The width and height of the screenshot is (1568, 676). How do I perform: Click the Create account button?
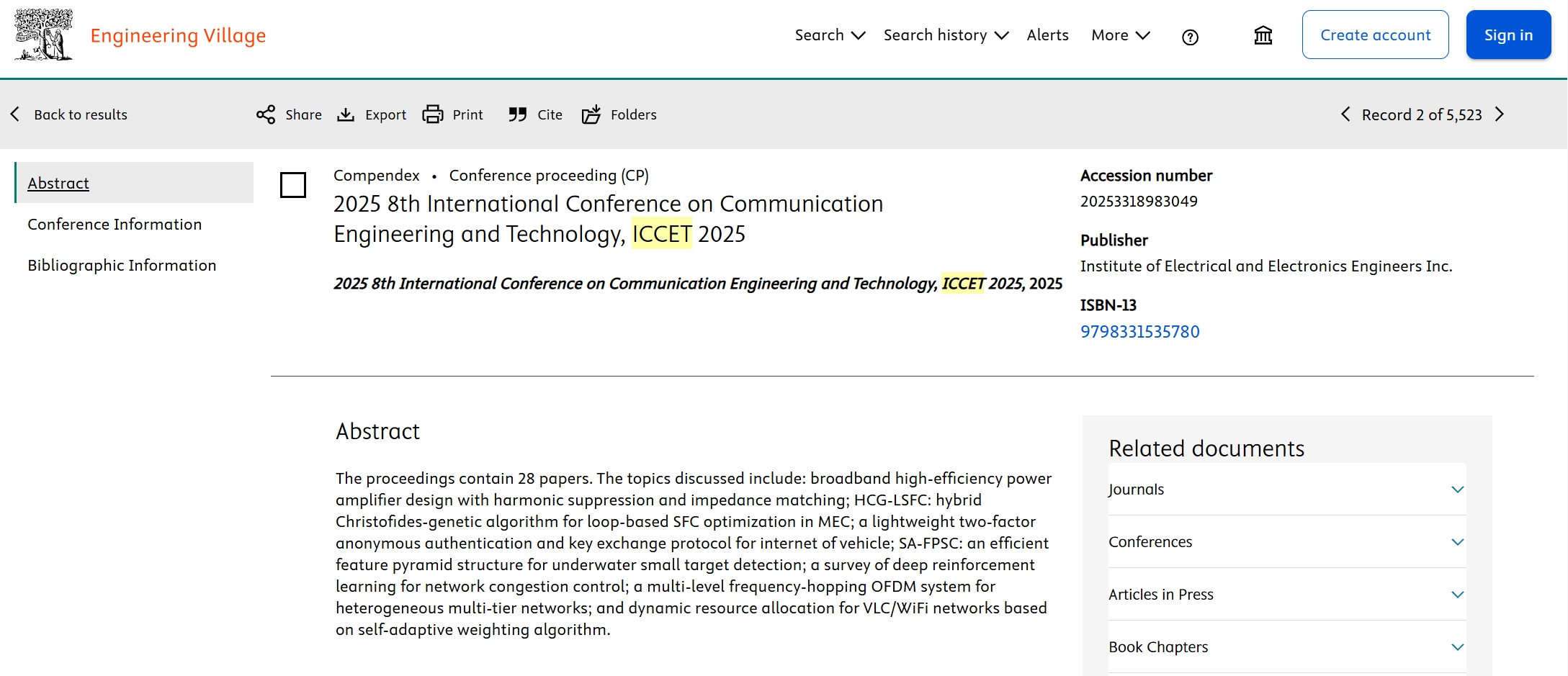coord(1375,35)
